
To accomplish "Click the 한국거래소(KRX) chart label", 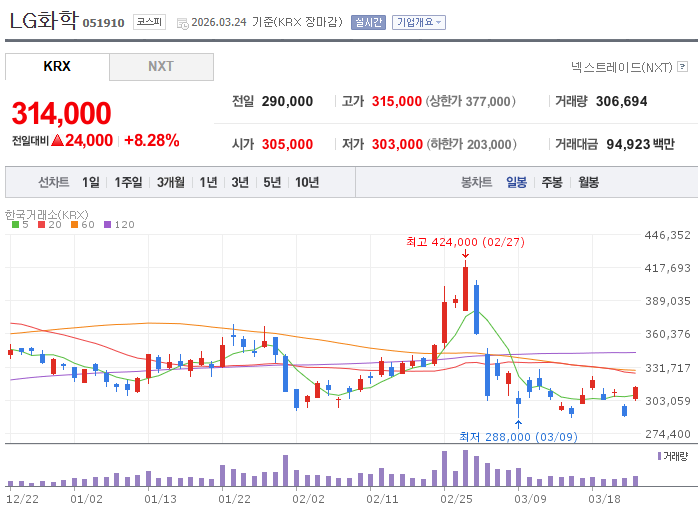I will [x=47, y=215].
